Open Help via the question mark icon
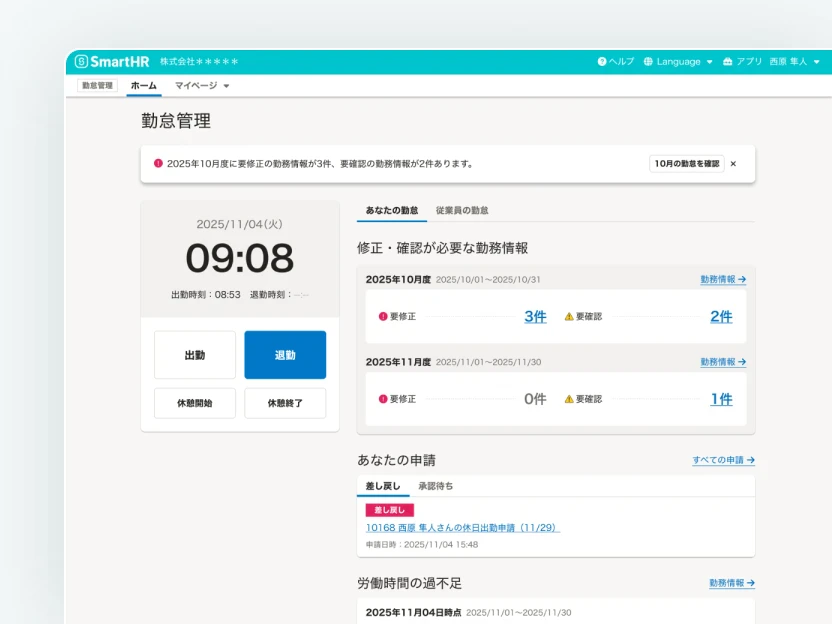 point(602,62)
